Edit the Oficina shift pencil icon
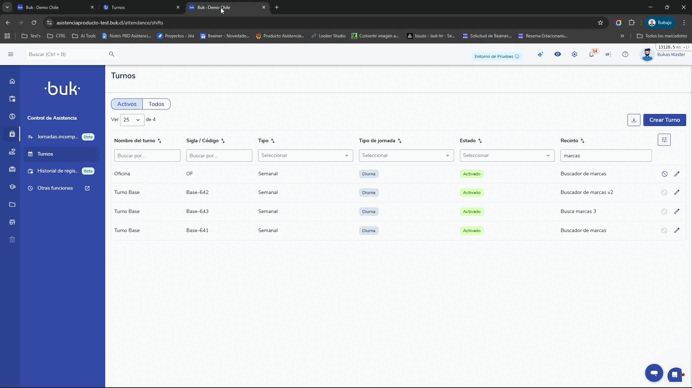 click(x=677, y=174)
